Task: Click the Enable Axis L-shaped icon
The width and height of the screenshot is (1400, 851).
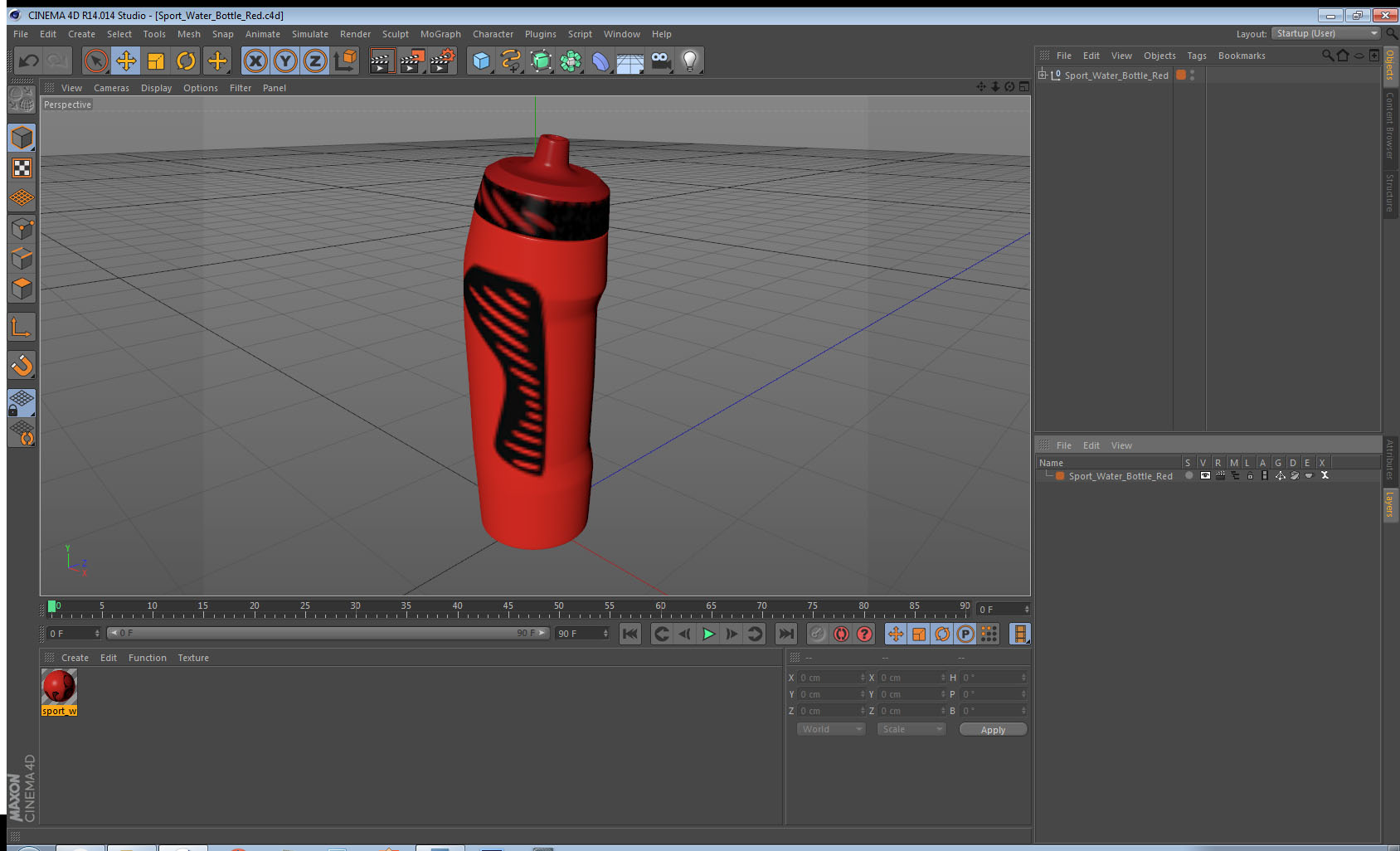Action: (22, 328)
